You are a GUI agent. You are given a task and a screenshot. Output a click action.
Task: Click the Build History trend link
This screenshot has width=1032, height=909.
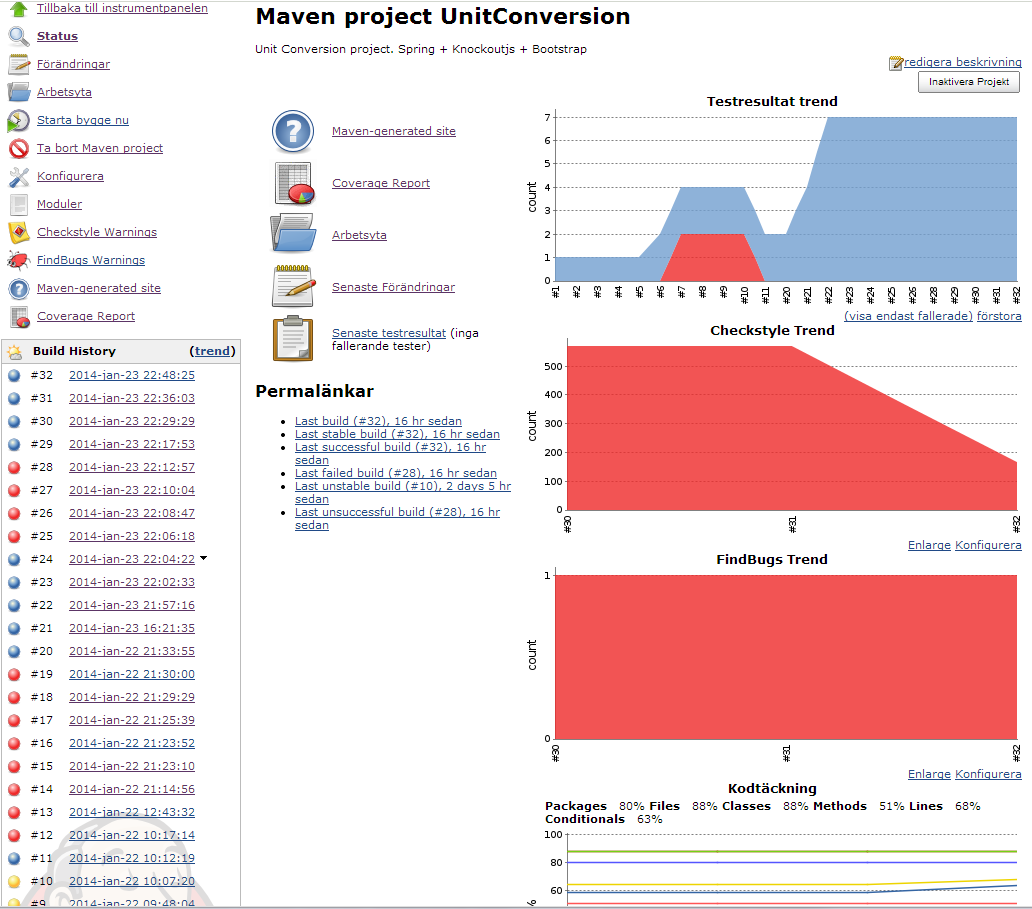(213, 351)
